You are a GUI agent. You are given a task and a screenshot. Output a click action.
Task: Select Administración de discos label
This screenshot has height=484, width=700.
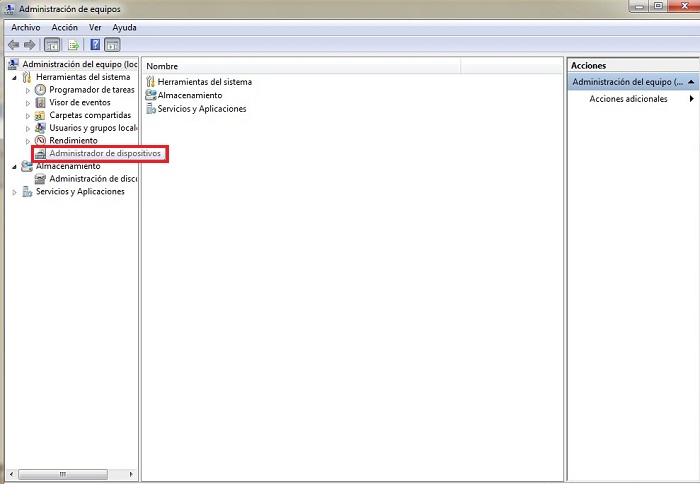tap(93, 179)
